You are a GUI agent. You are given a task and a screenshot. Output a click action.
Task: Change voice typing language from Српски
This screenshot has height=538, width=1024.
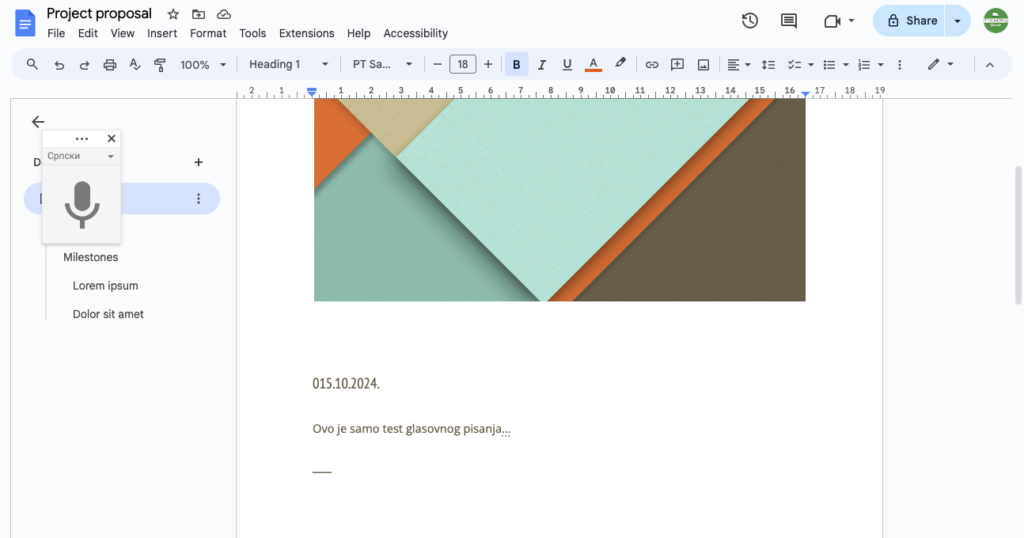(x=81, y=156)
